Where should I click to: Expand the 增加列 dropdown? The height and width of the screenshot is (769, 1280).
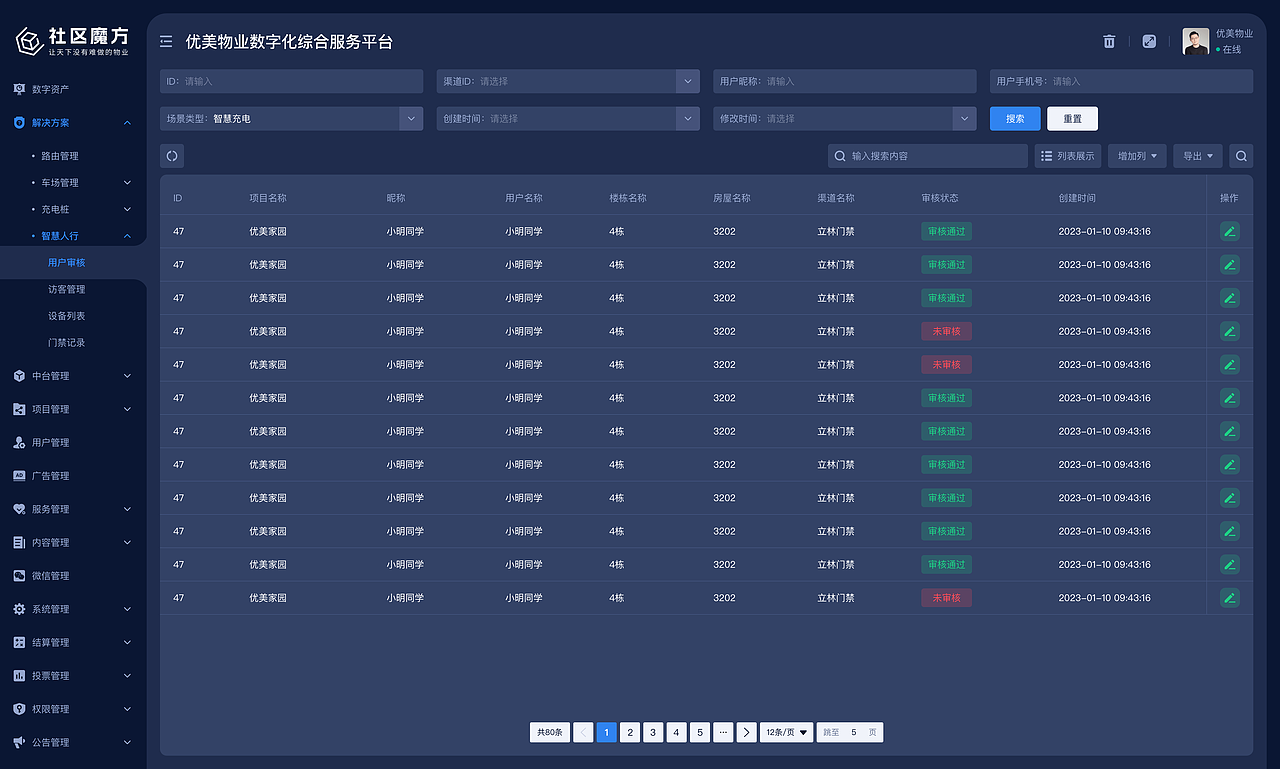(1136, 156)
